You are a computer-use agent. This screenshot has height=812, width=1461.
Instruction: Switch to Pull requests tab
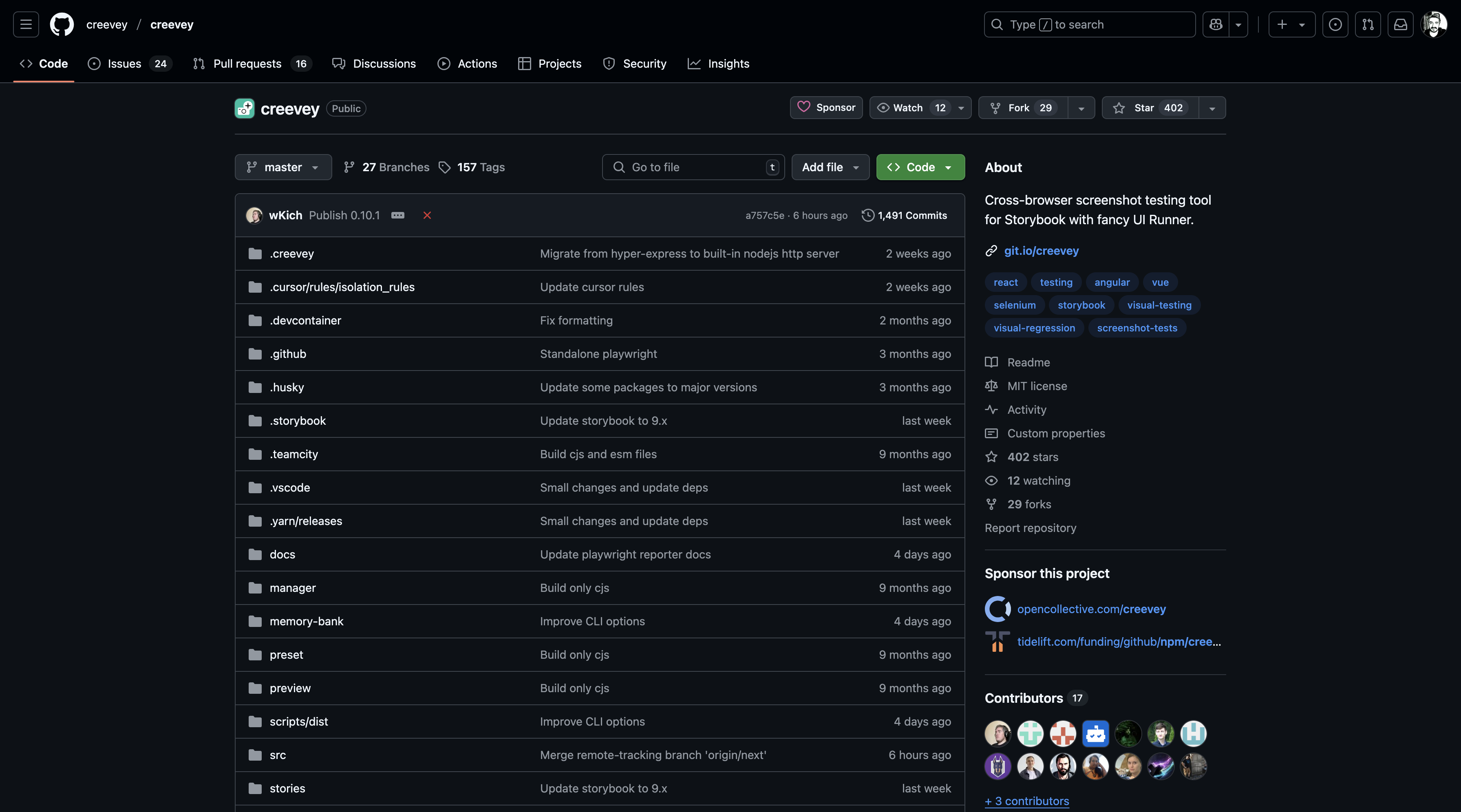click(x=252, y=64)
